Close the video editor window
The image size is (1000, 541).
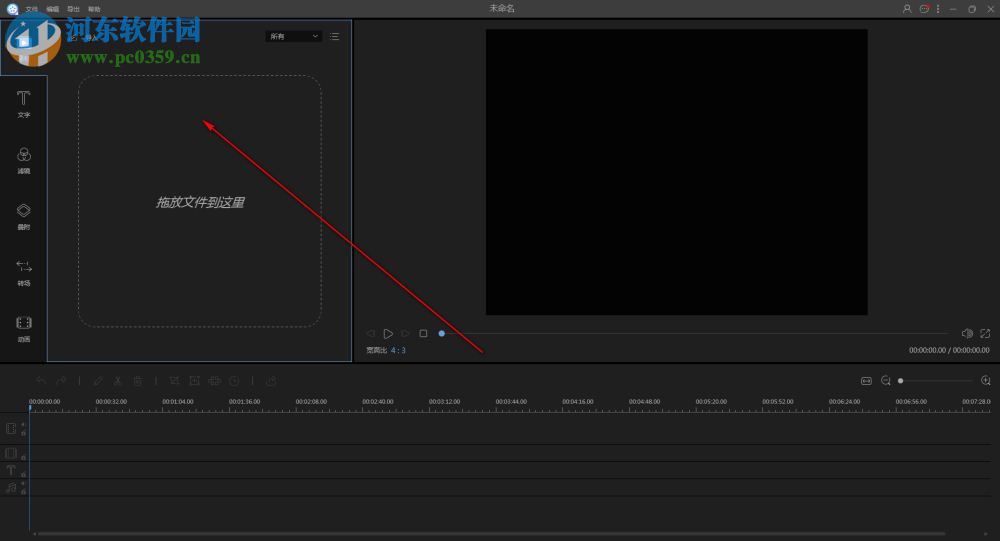[990, 9]
